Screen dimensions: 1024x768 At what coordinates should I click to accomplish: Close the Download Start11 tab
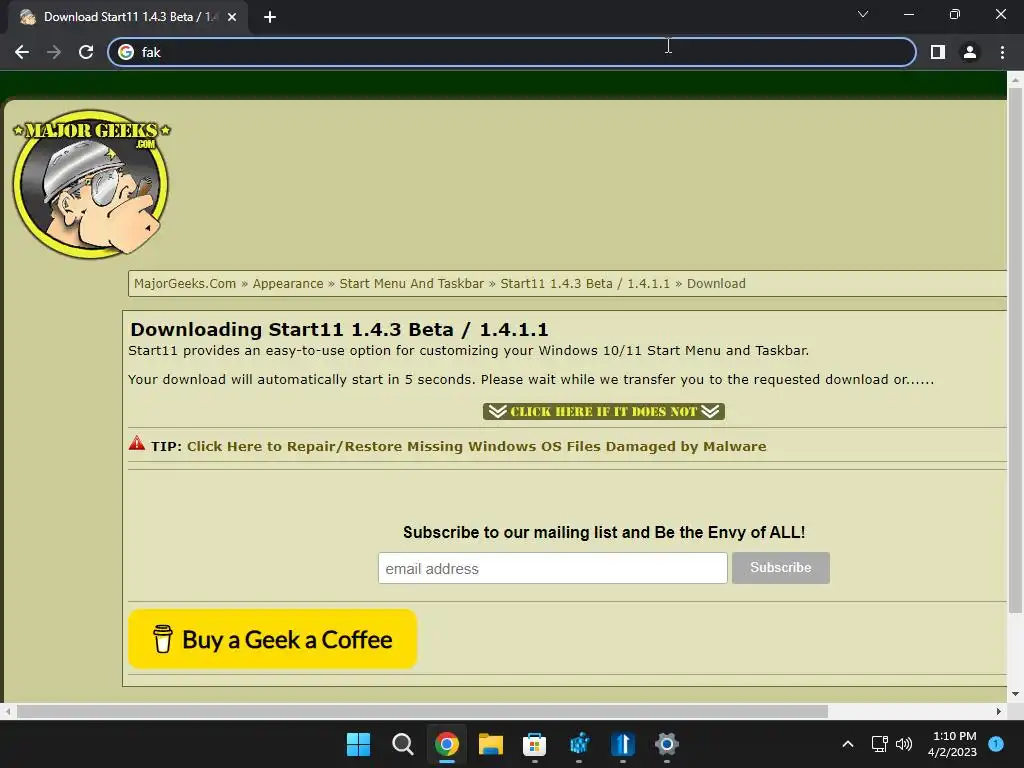(x=232, y=17)
